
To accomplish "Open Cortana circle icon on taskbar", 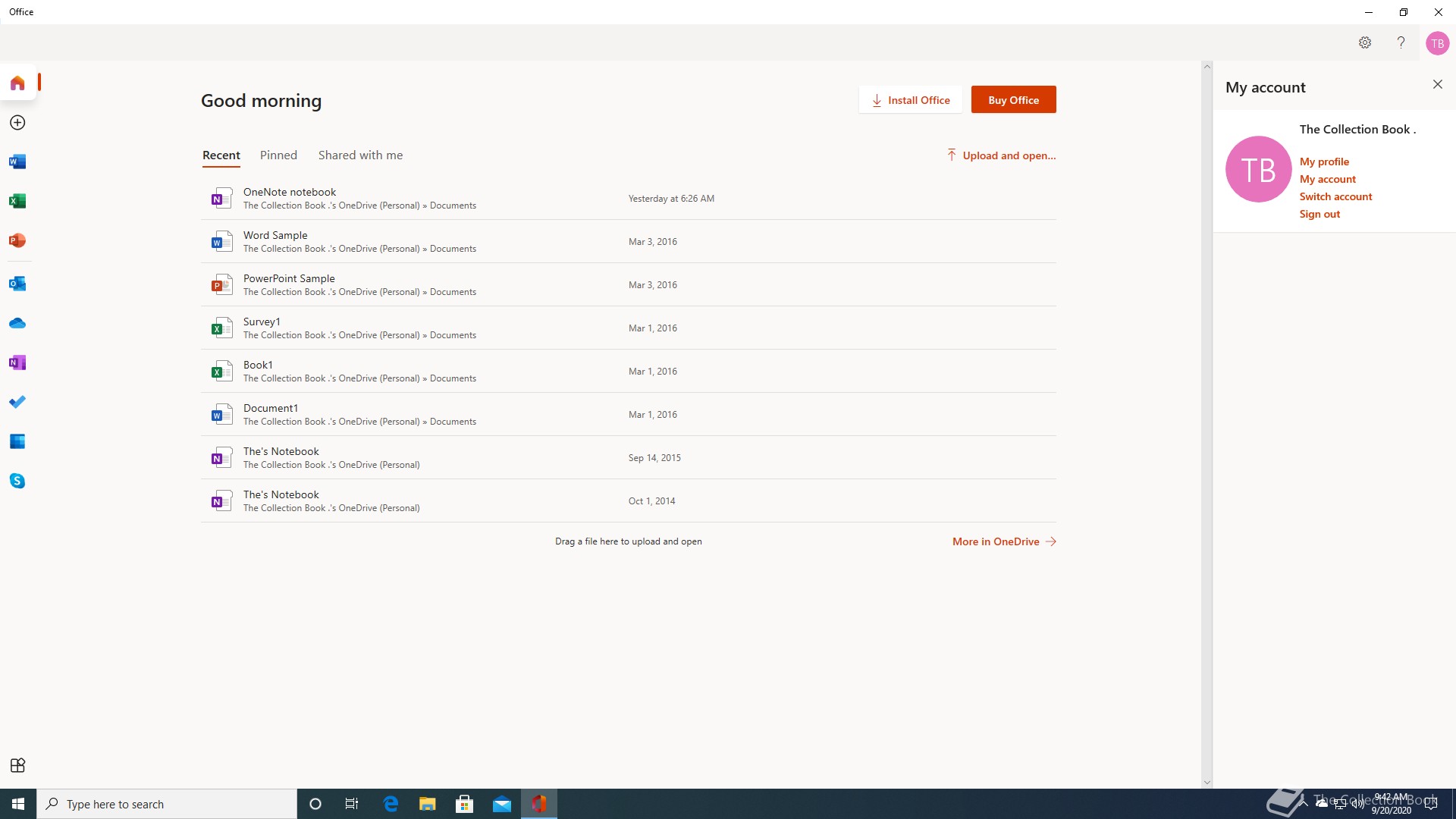I will (315, 804).
